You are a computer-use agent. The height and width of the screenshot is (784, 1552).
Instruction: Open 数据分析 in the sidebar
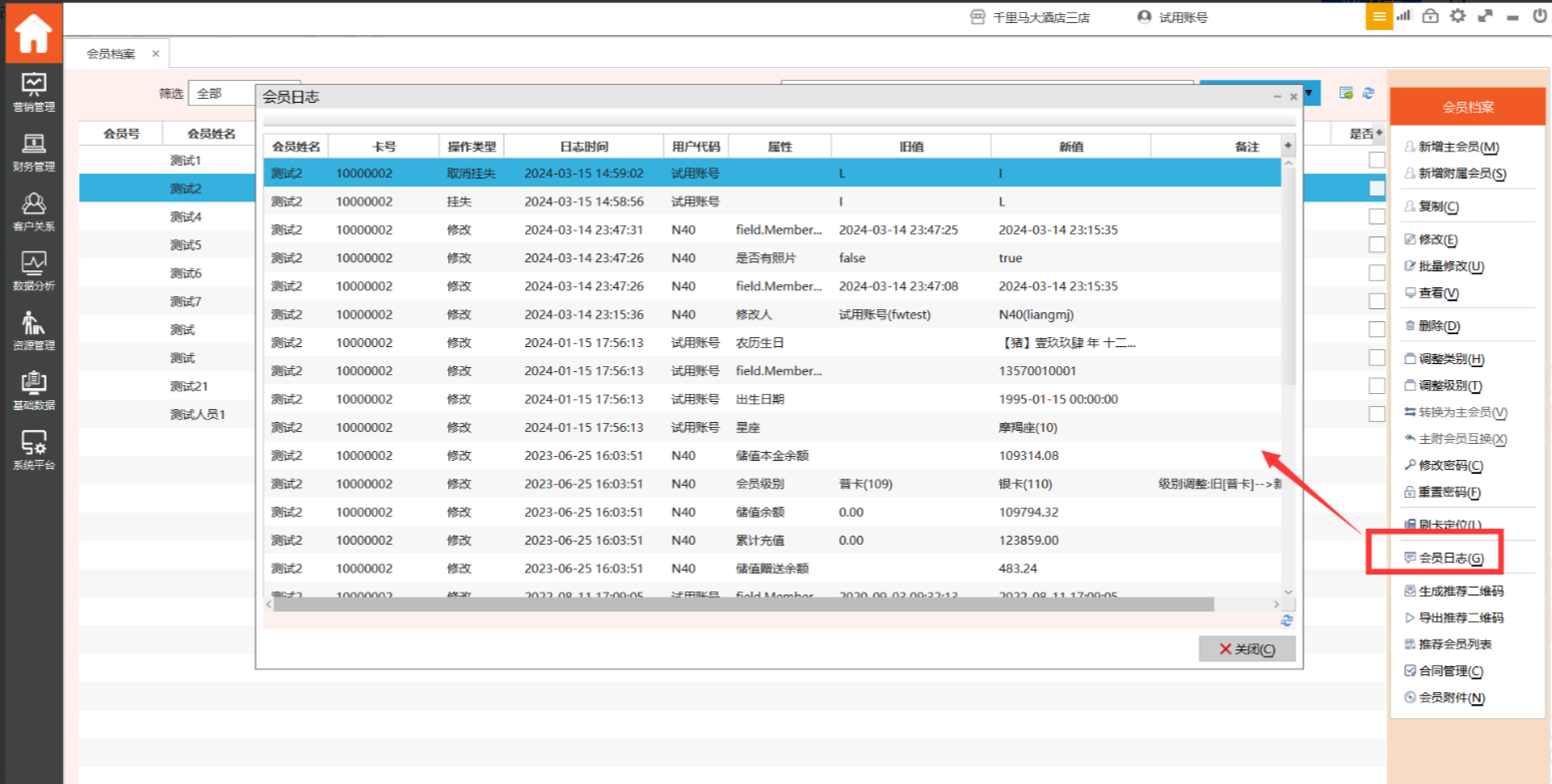point(33,271)
